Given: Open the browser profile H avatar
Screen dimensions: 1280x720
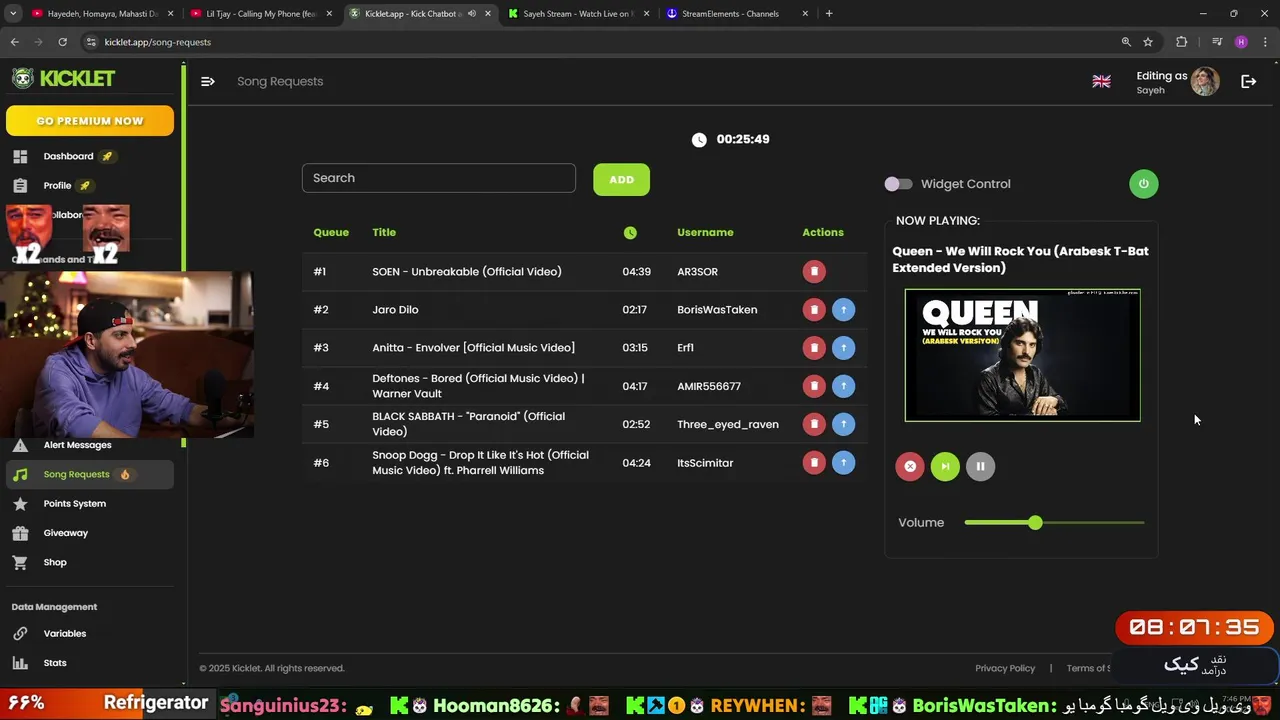Looking at the screenshot, I should click(x=1241, y=42).
